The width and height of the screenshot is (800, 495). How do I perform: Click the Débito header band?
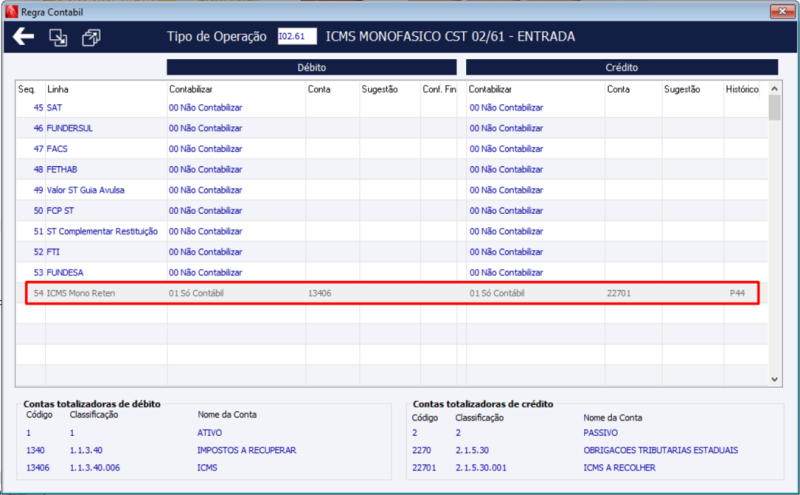tap(311, 67)
